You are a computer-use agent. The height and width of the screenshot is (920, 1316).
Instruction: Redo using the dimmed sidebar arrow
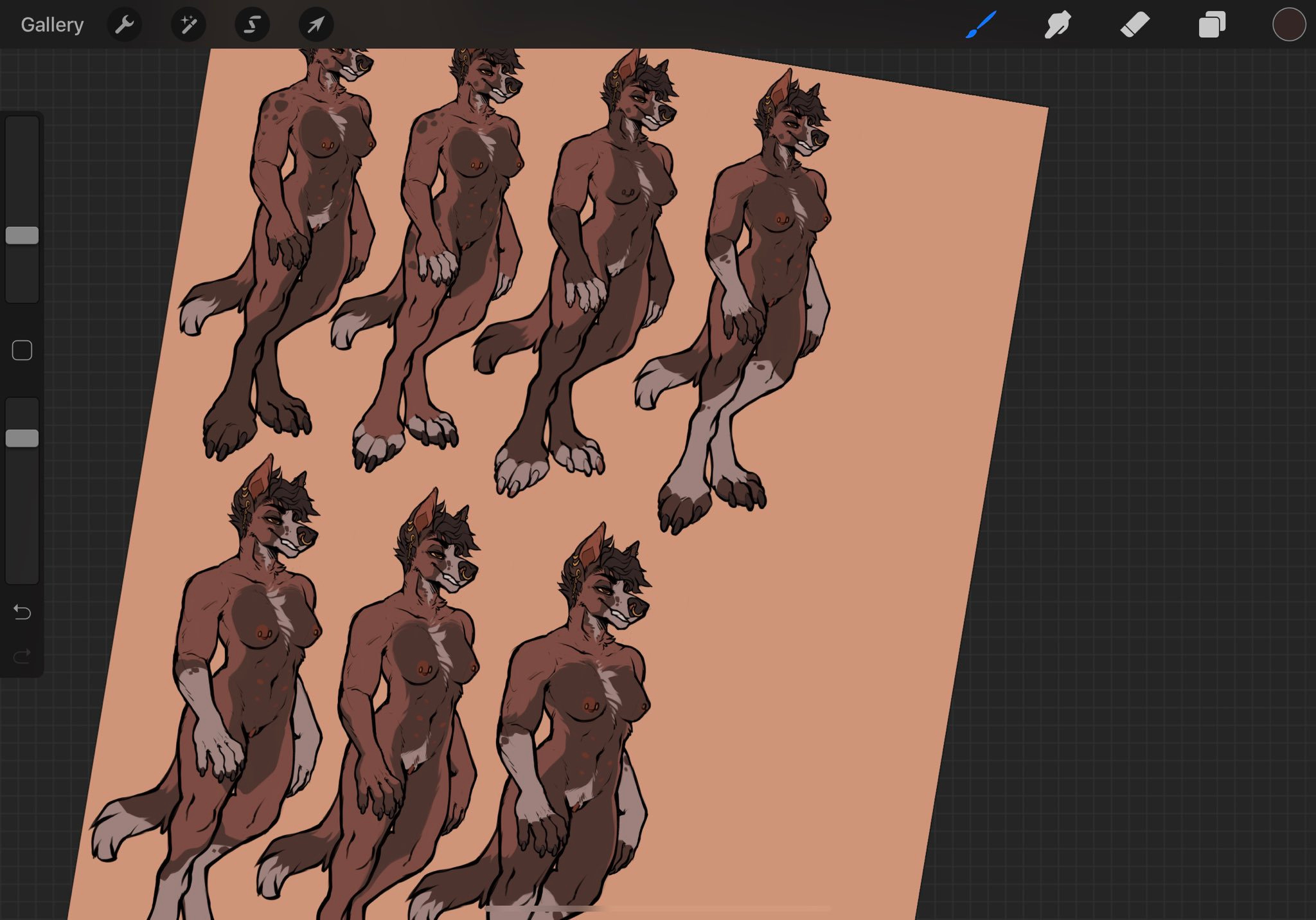coord(22,656)
